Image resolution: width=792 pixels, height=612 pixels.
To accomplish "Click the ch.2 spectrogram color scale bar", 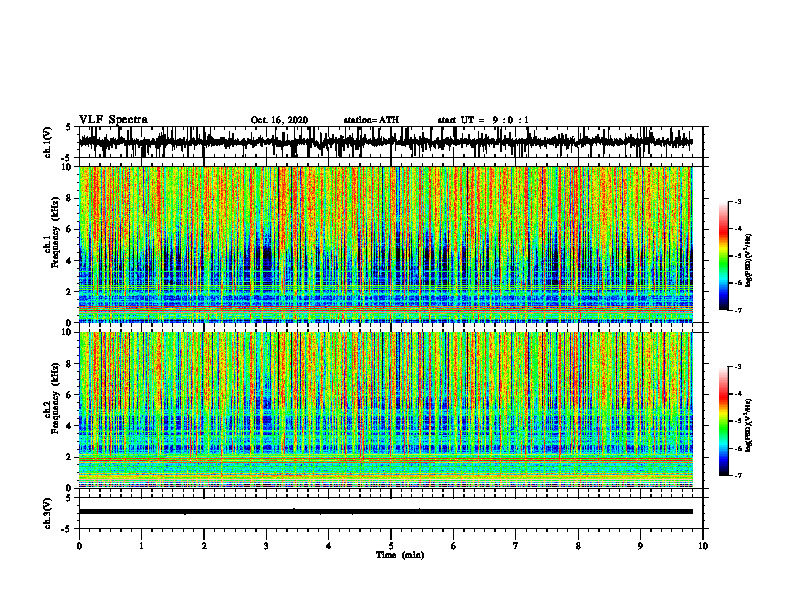I will point(724,421).
